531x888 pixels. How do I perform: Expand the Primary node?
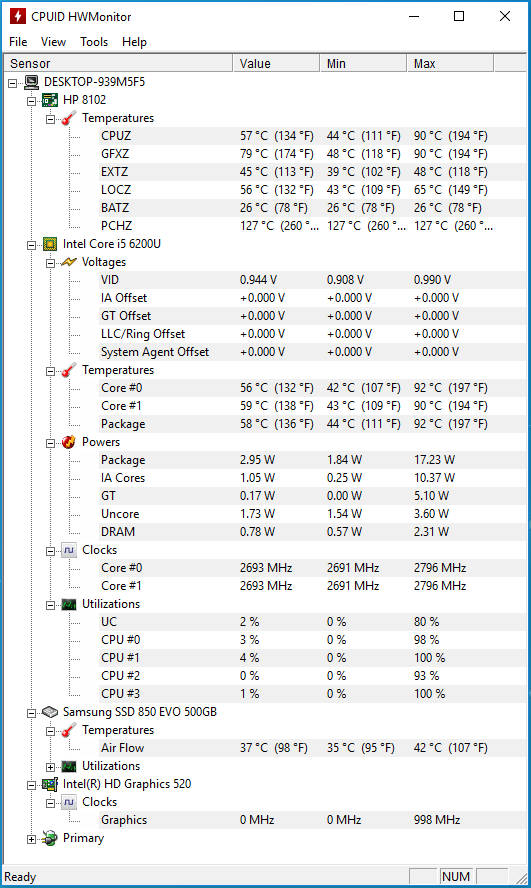click(32, 839)
